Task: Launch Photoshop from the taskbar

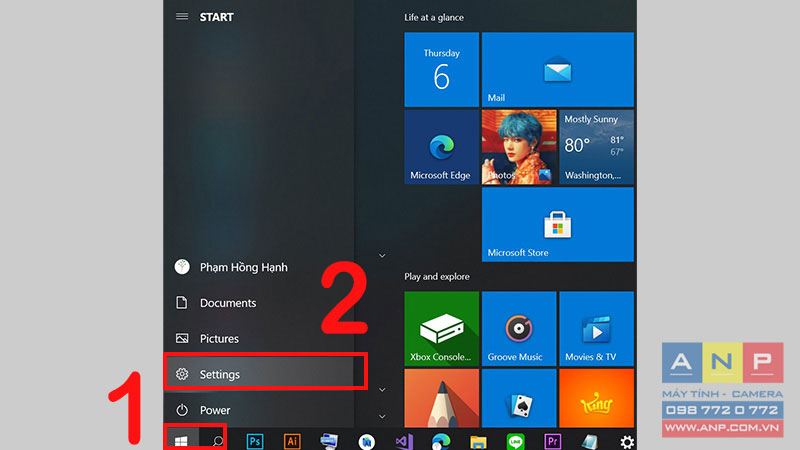Action: 255,441
